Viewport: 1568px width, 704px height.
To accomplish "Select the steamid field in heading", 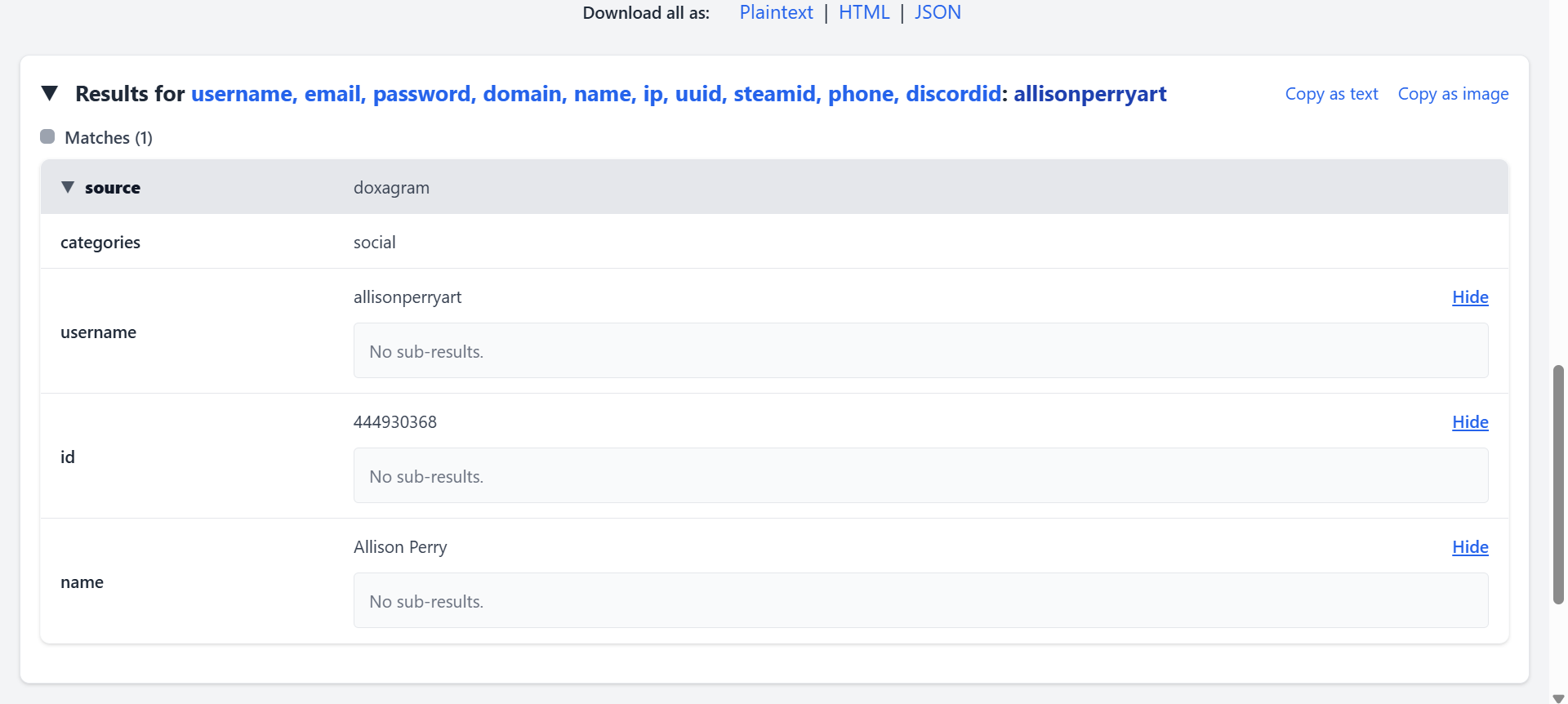I will tap(774, 94).
